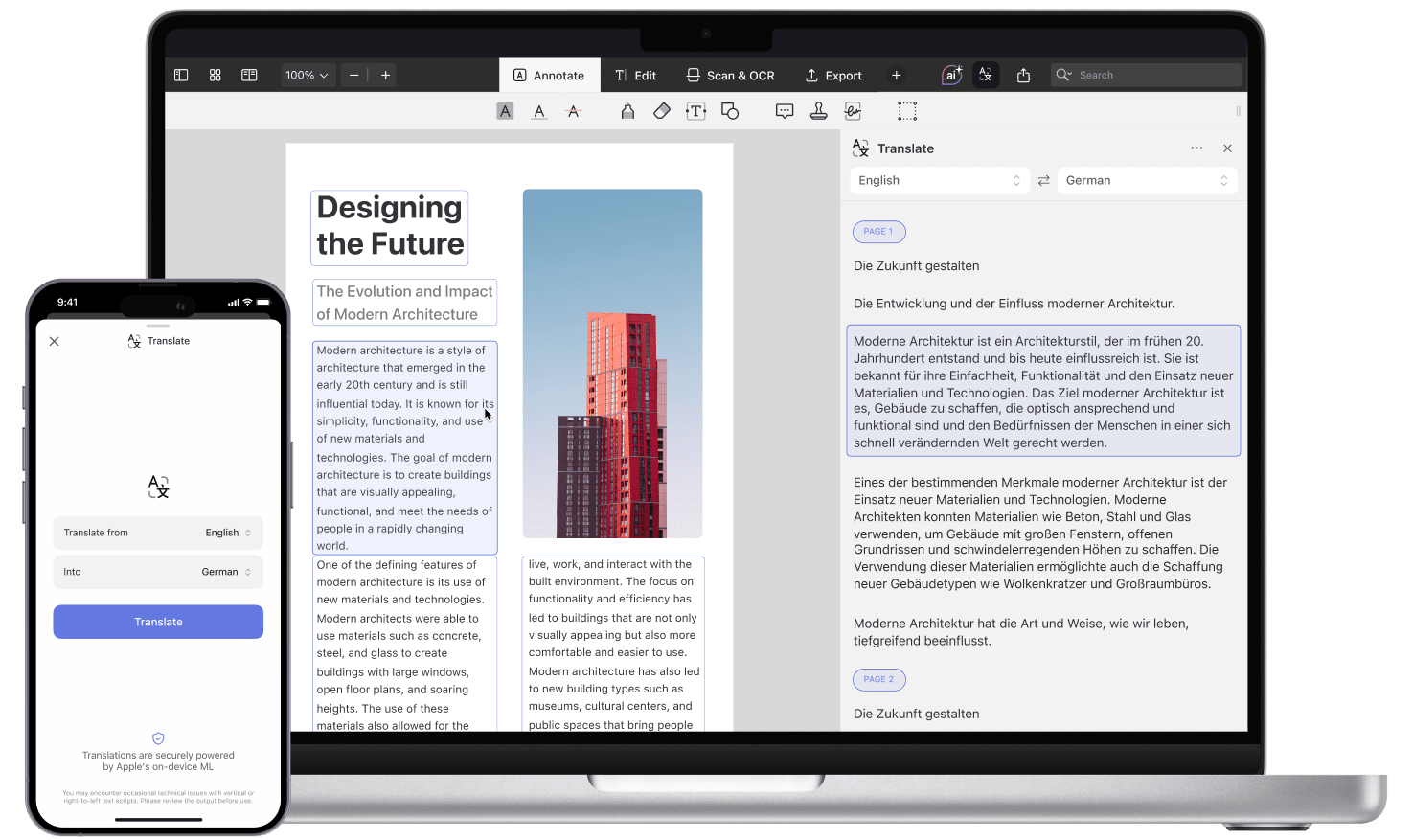Open the English source language dropdown
Image resolution: width=1413 pixels, height=840 pixels.
click(x=939, y=180)
